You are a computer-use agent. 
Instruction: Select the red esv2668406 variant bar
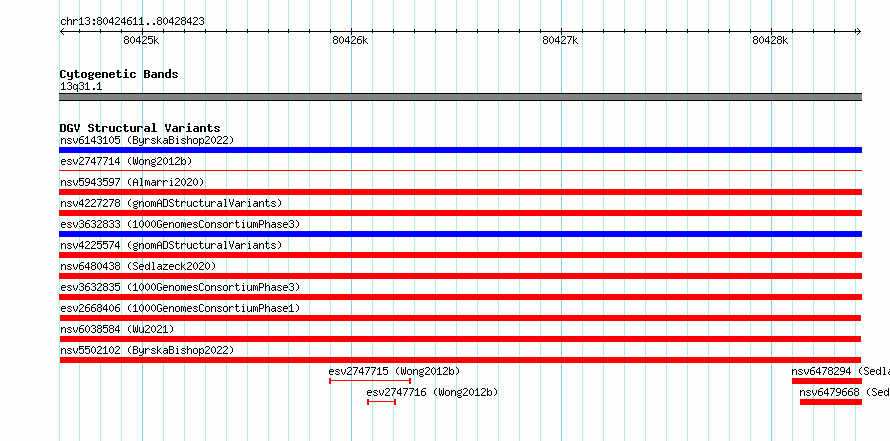click(460, 318)
